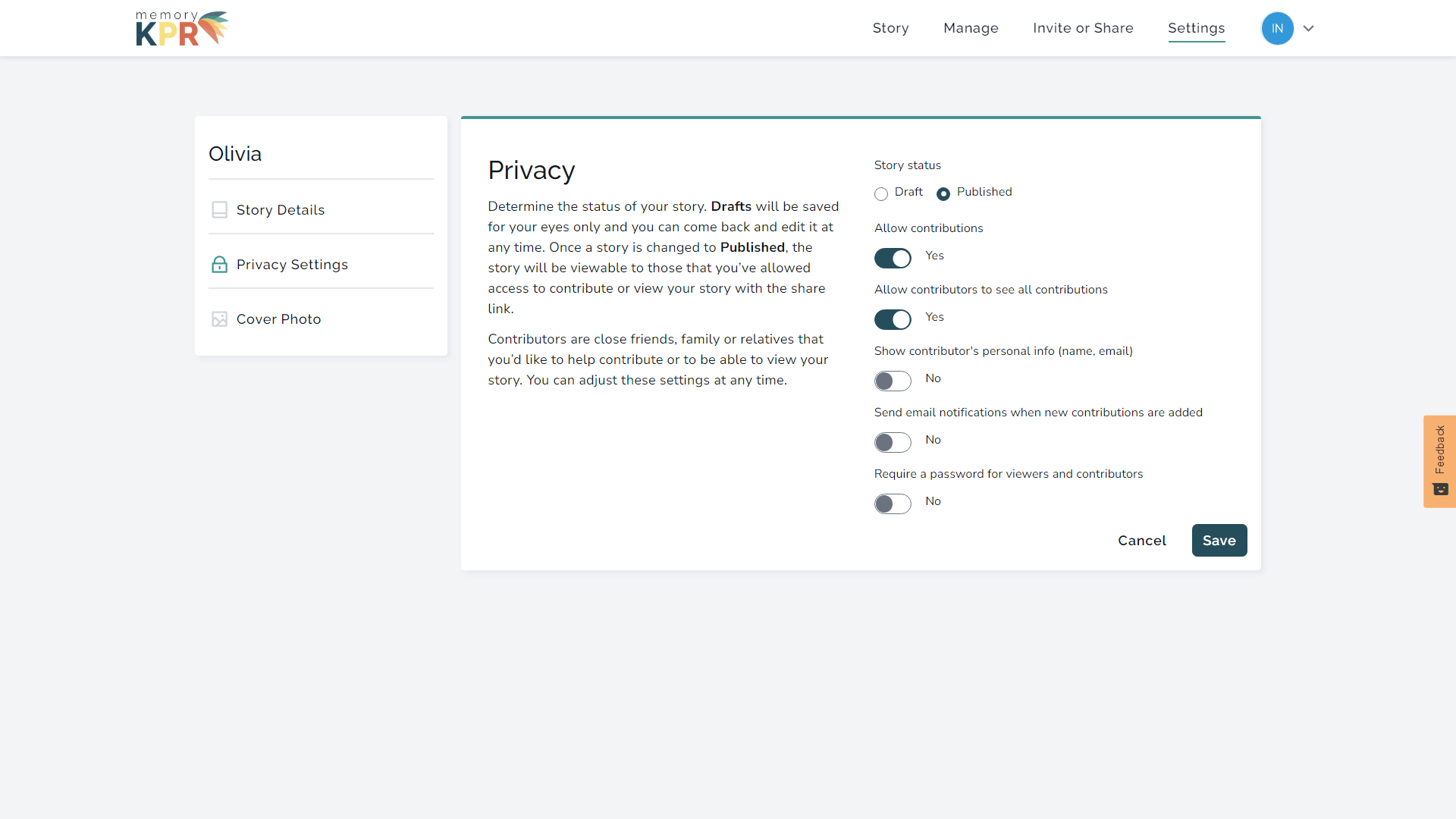Image resolution: width=1456 pixels, height=819 pixels.
Task: Expand the account dropdown chevron
Action: click(x=1308, y=28)
